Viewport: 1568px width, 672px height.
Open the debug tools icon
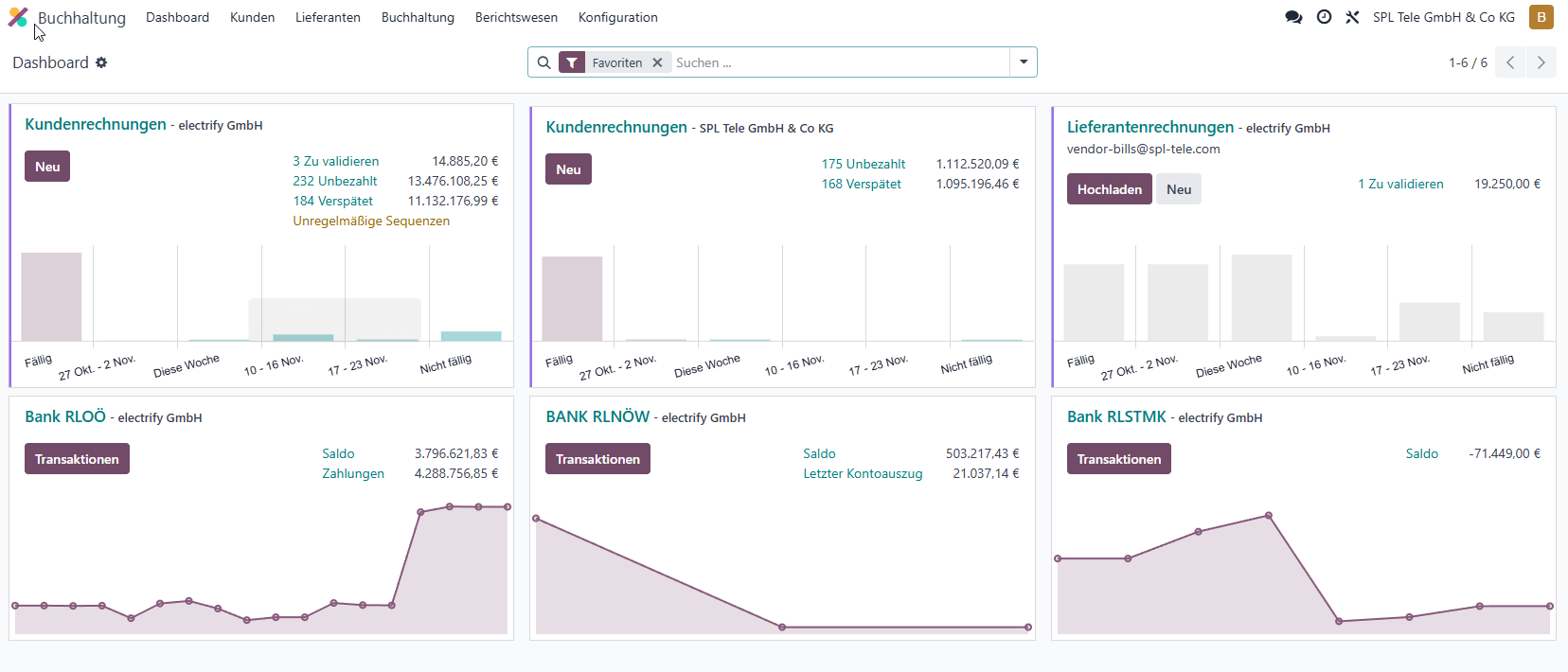click(1352, 17)
